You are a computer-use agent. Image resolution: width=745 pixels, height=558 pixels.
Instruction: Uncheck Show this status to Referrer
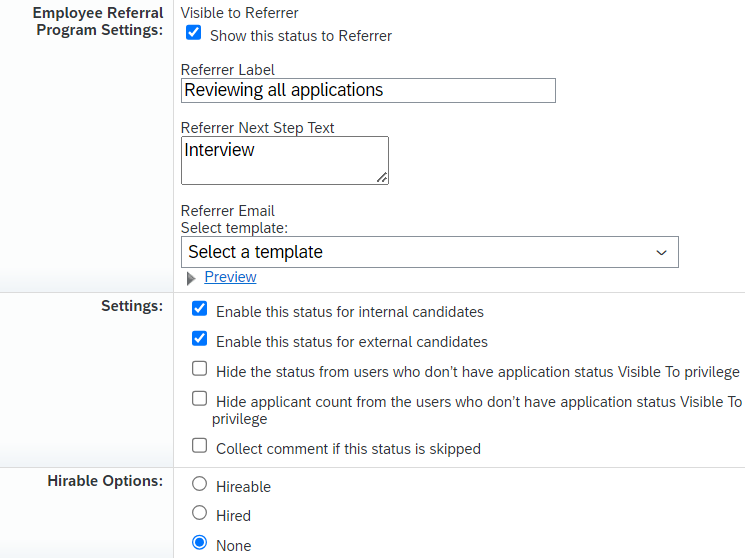pyautogui.click(x=194, y=34)
